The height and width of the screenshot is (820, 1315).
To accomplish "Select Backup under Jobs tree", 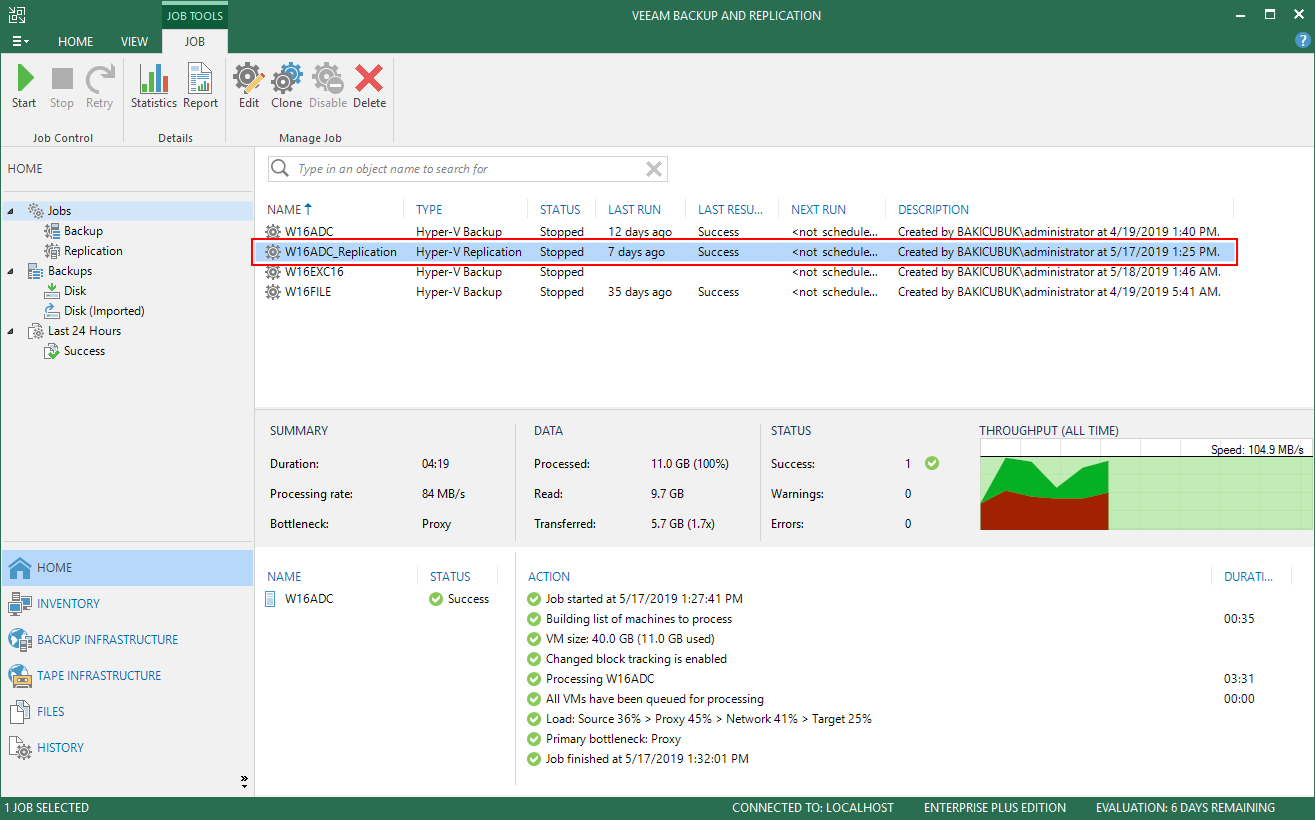I will click(83, 231).
